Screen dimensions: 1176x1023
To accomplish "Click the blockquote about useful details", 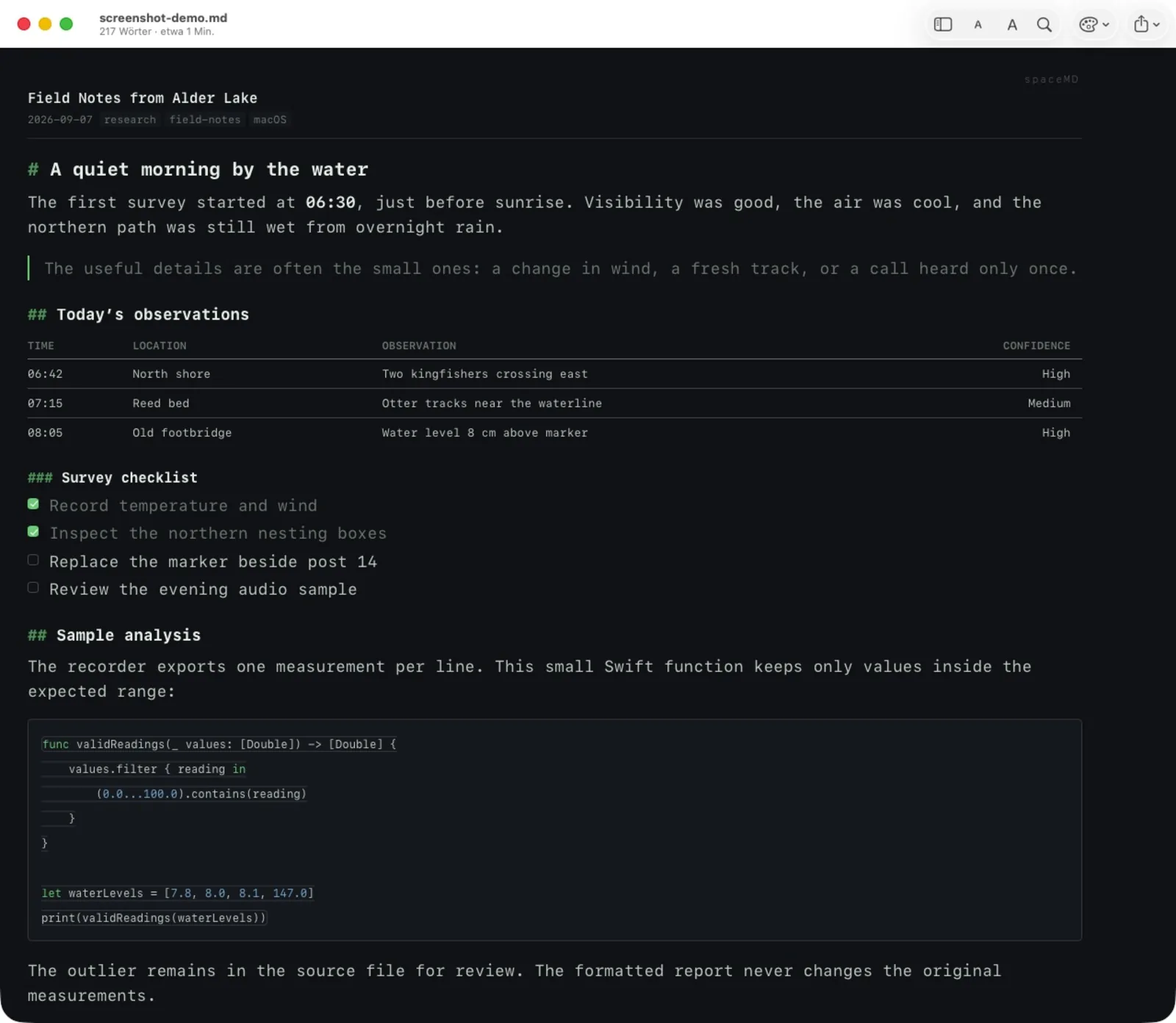I will pos(560,269).
